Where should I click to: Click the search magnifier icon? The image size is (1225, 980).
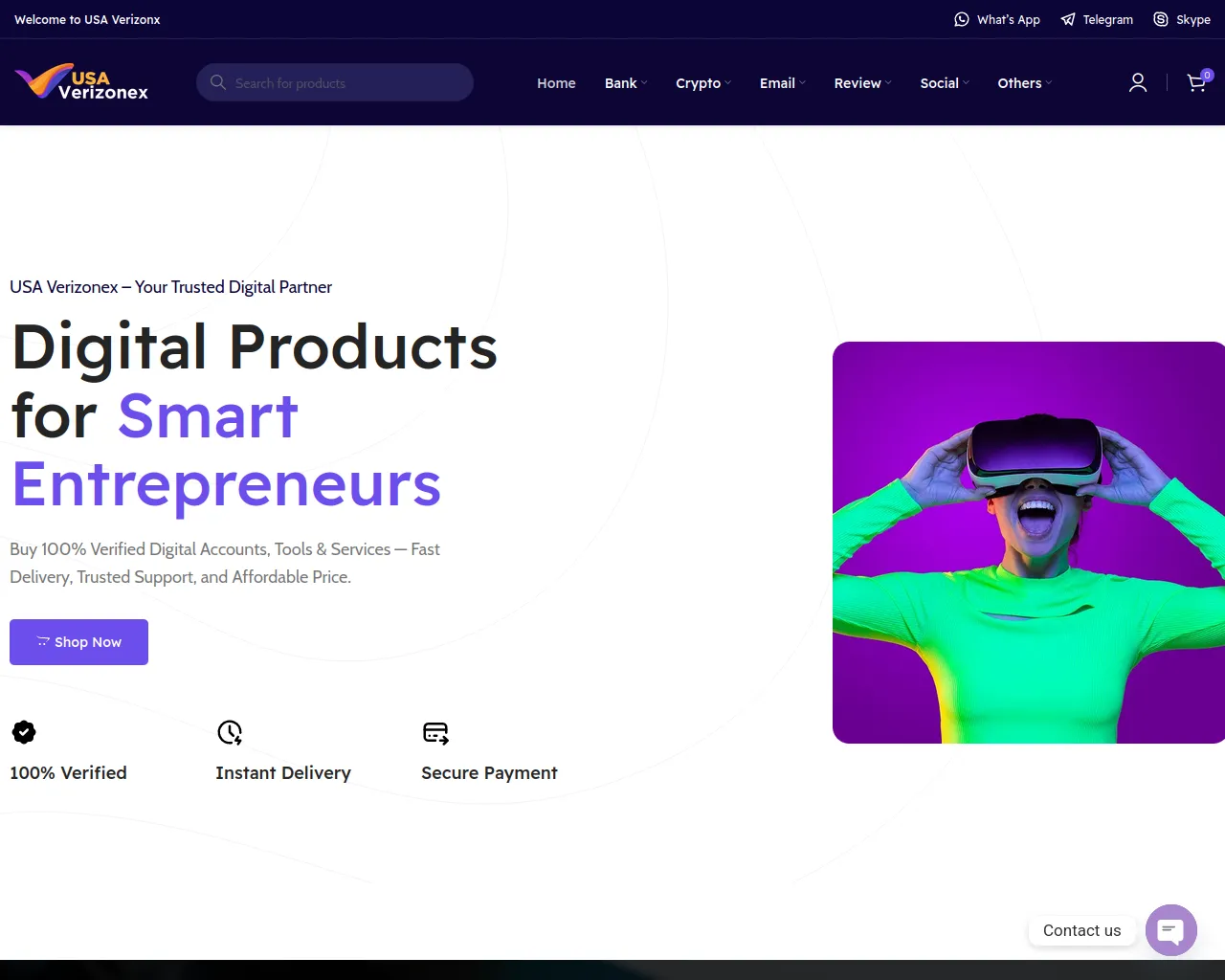click(x=218, y=82)
